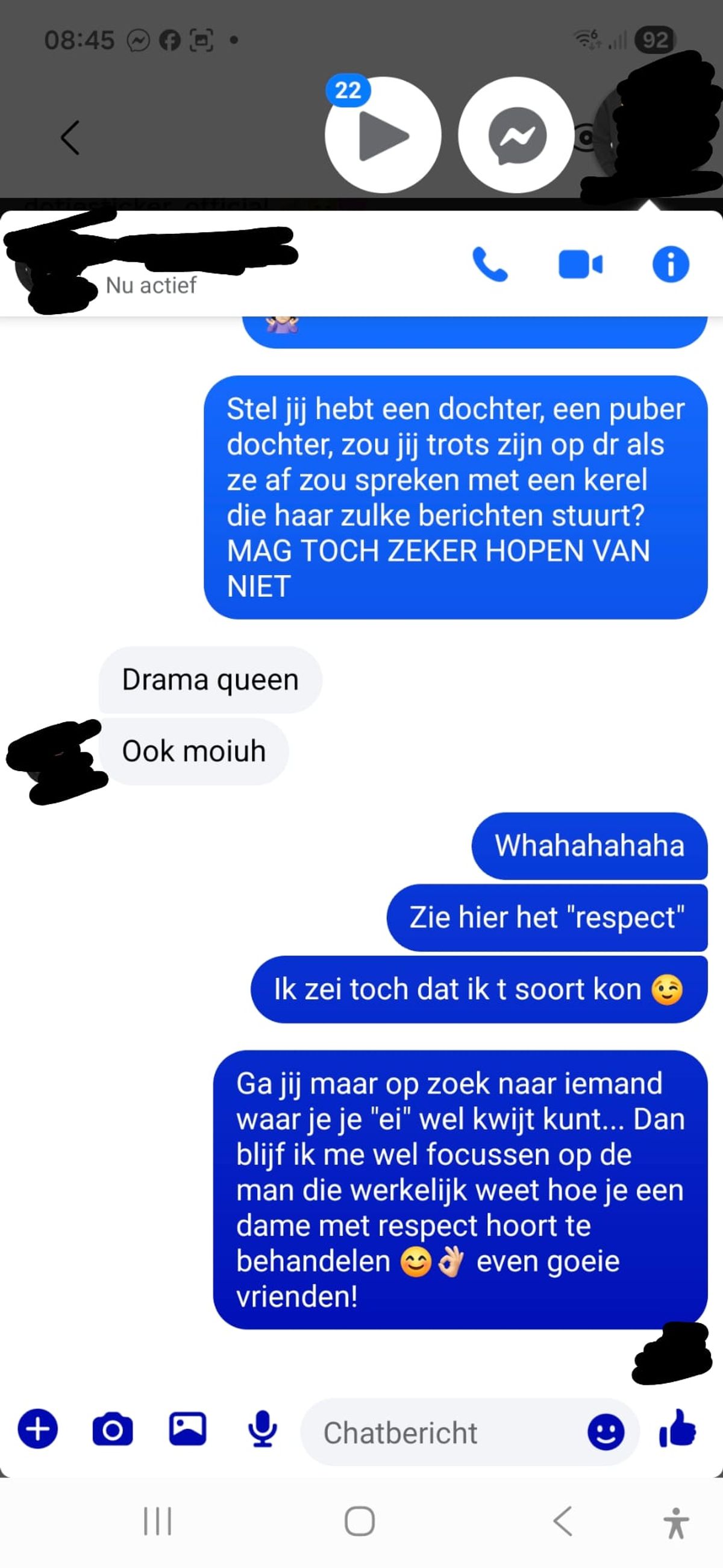This screenshot has height=1568, width=723.
Task: Open the gallery image picker
Action: pyautogui.click(x=187, y=1428)
